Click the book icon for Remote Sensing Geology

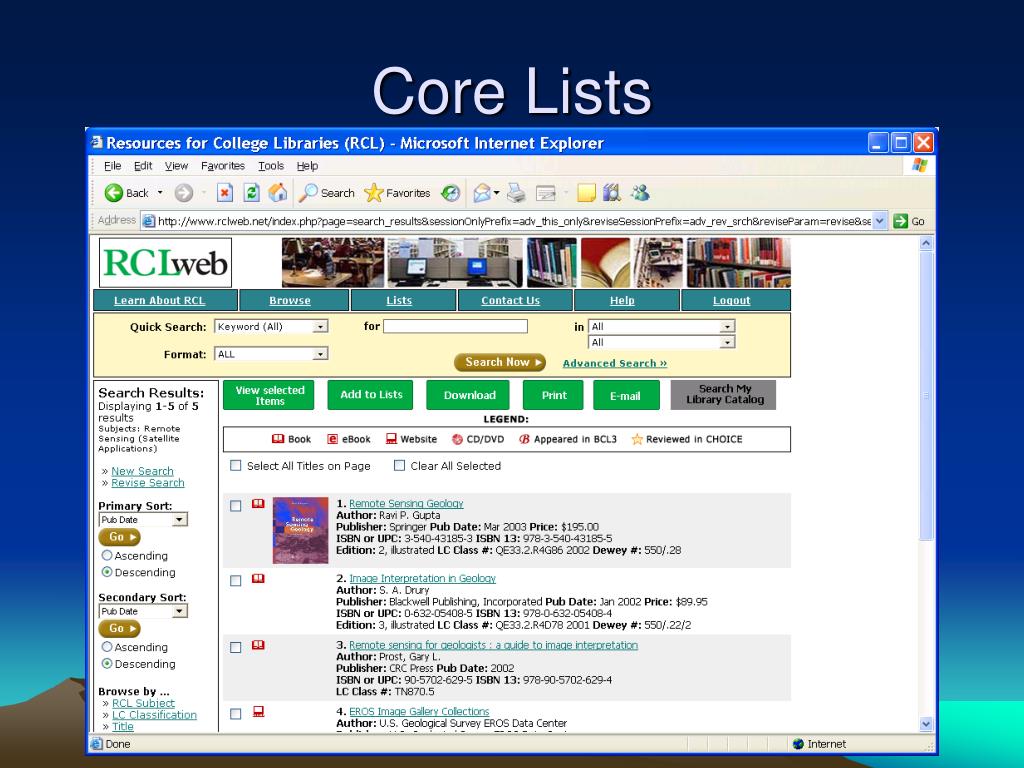point(259,504)
